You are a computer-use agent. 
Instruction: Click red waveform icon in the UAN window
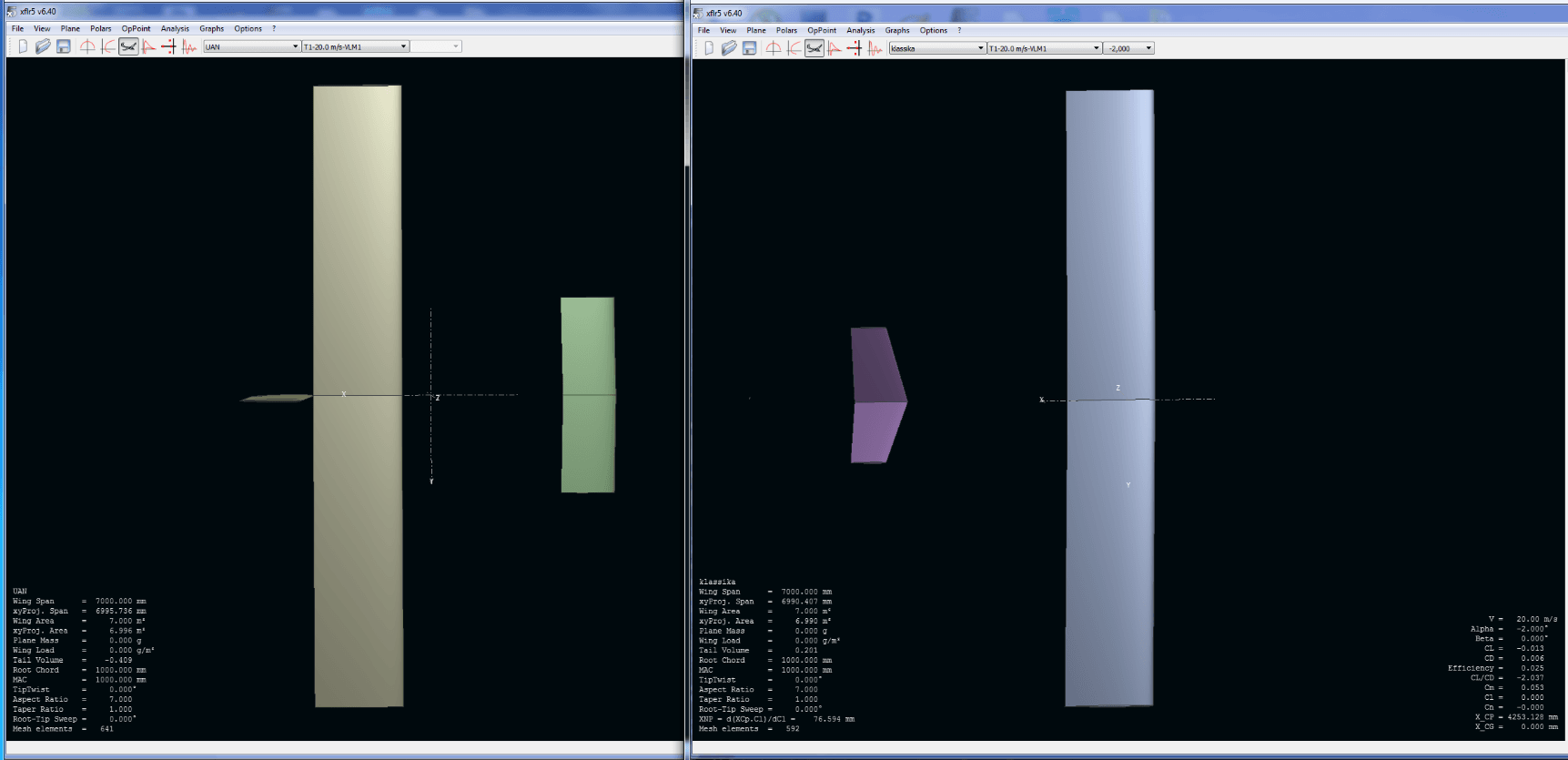[189, 46]
